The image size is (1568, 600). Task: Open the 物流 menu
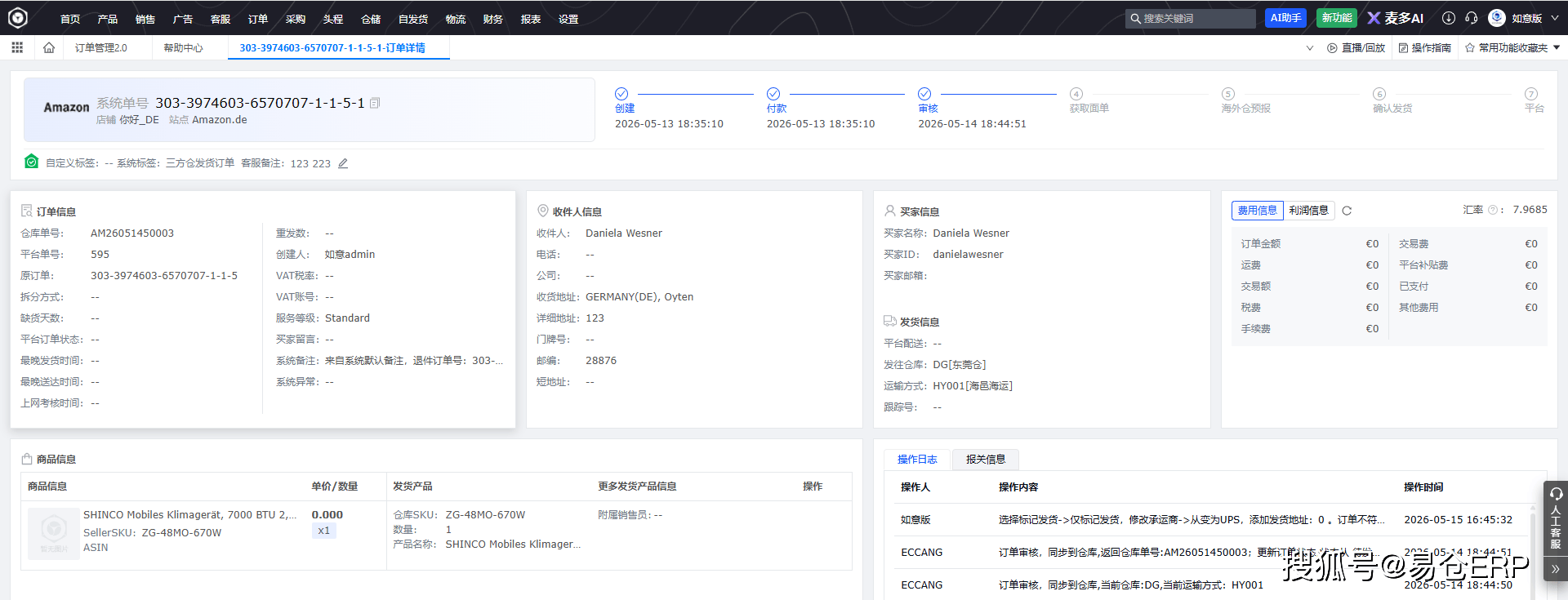[x=456, y=19]
